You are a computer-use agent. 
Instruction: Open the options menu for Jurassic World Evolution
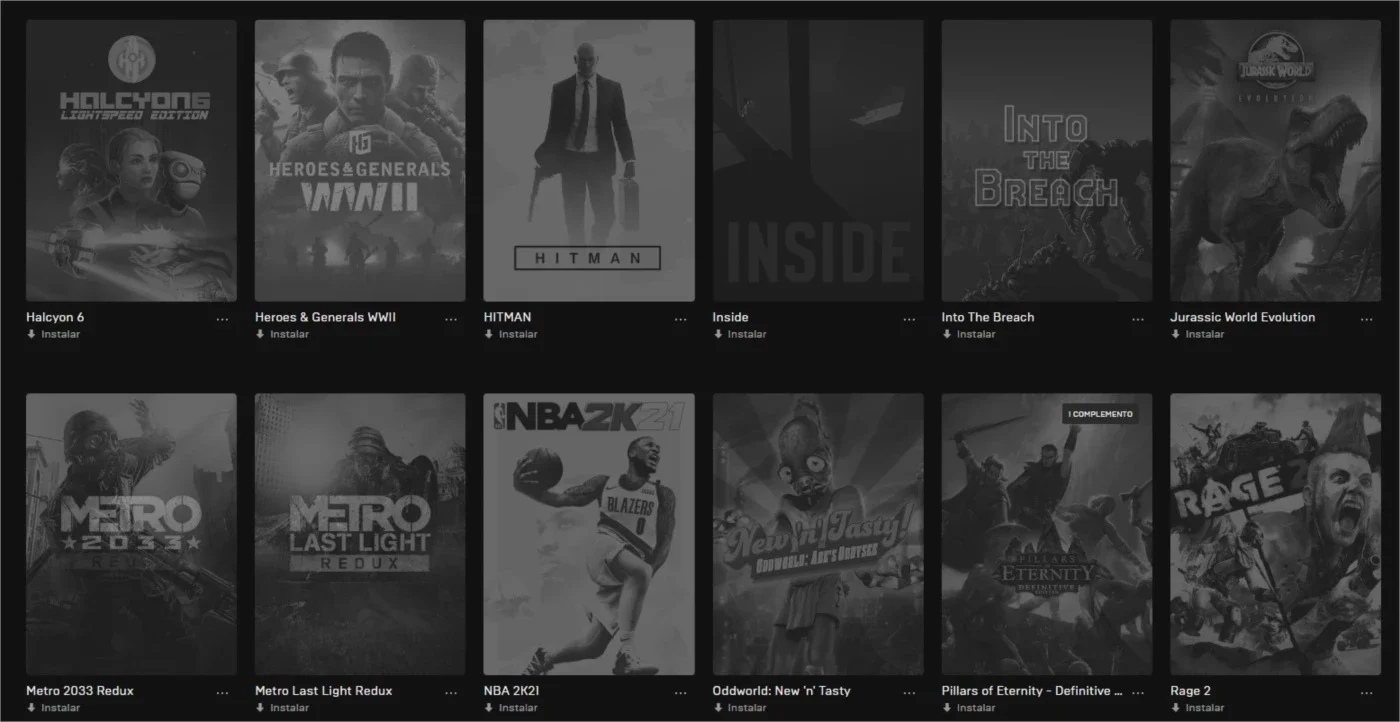[x=1367, y=319]
